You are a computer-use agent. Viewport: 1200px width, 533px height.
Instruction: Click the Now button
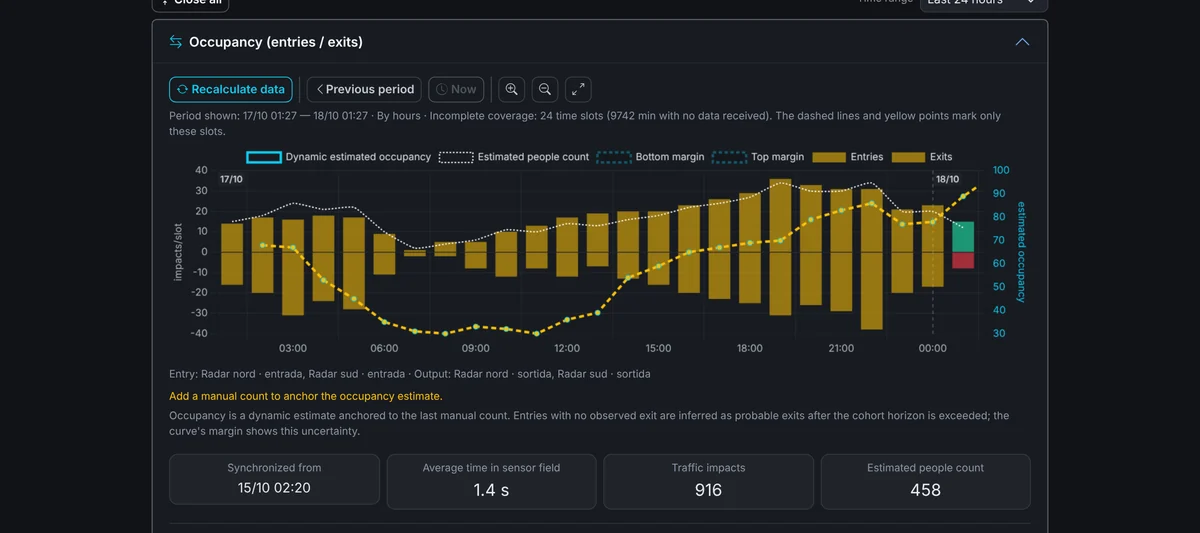(456, 89)
